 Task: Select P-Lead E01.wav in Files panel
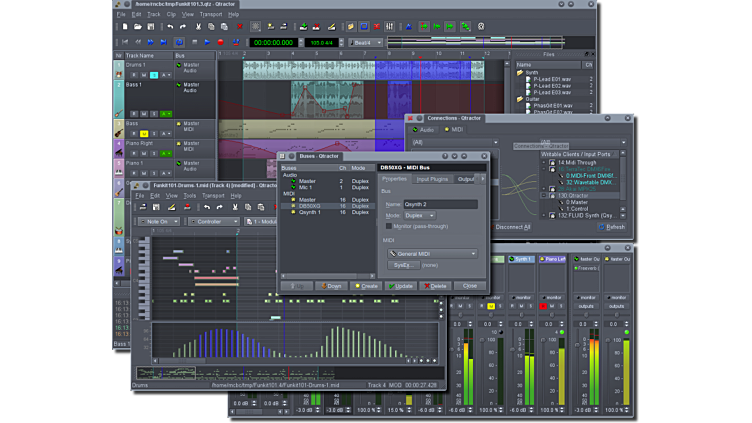coord(552,79)
